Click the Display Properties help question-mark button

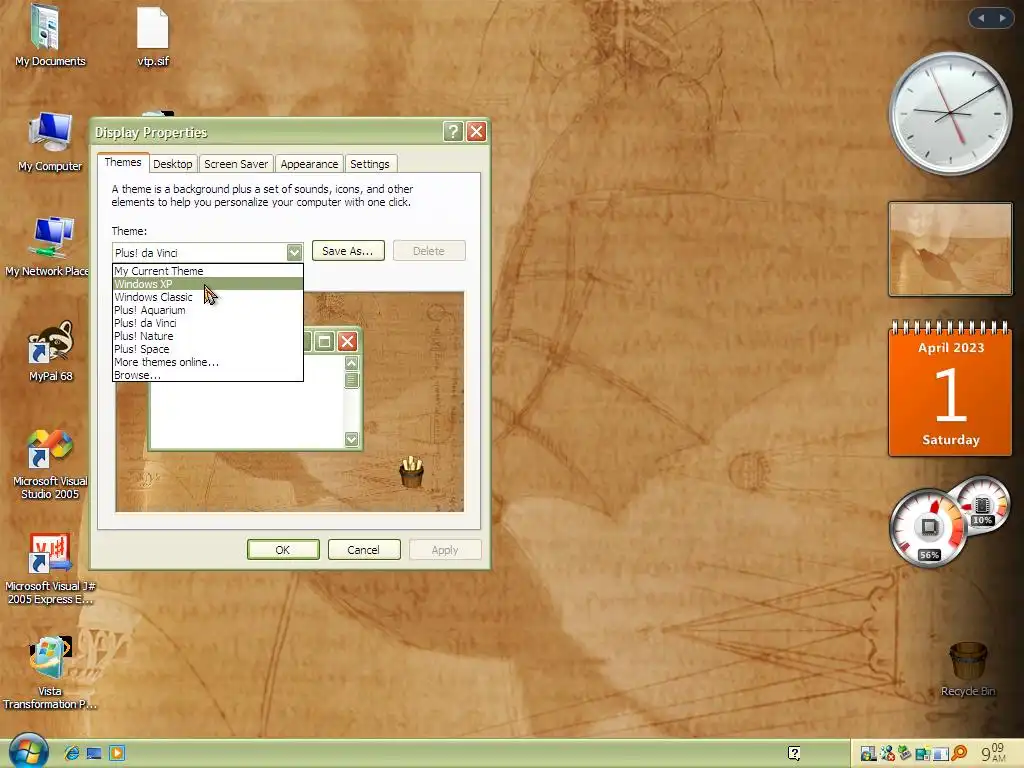453,132
